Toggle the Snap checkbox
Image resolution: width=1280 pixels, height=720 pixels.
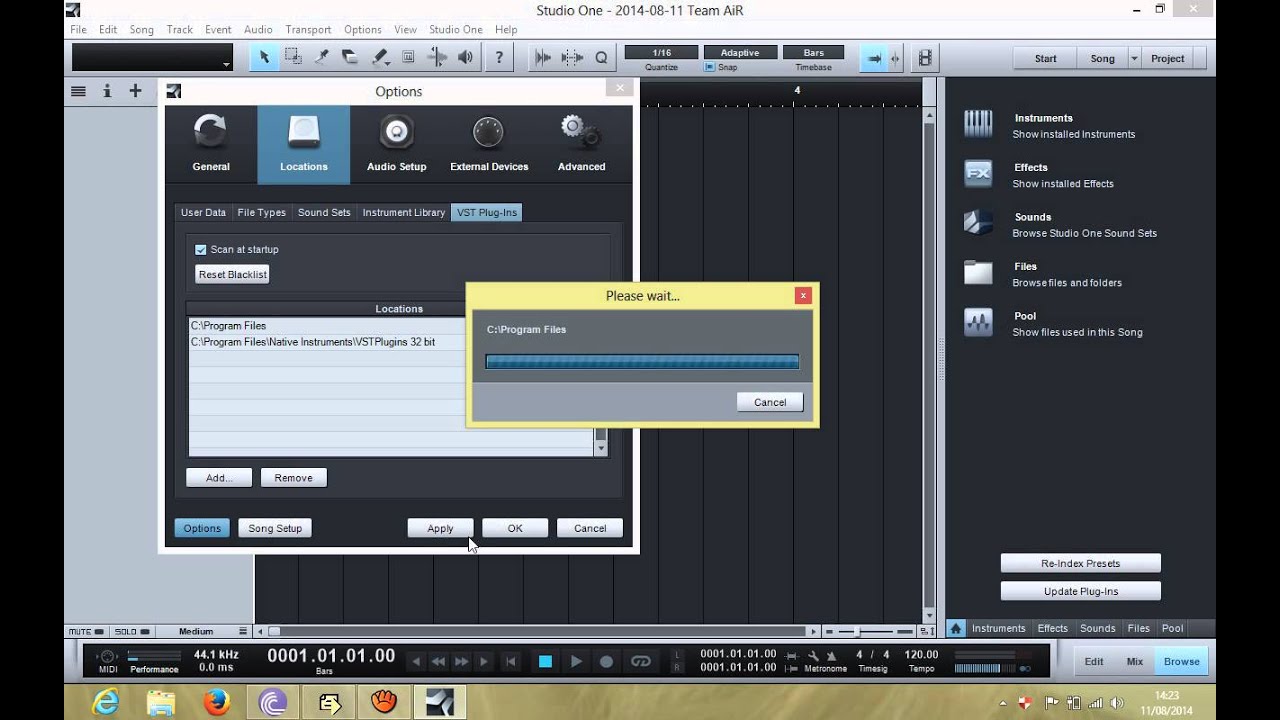710,67
